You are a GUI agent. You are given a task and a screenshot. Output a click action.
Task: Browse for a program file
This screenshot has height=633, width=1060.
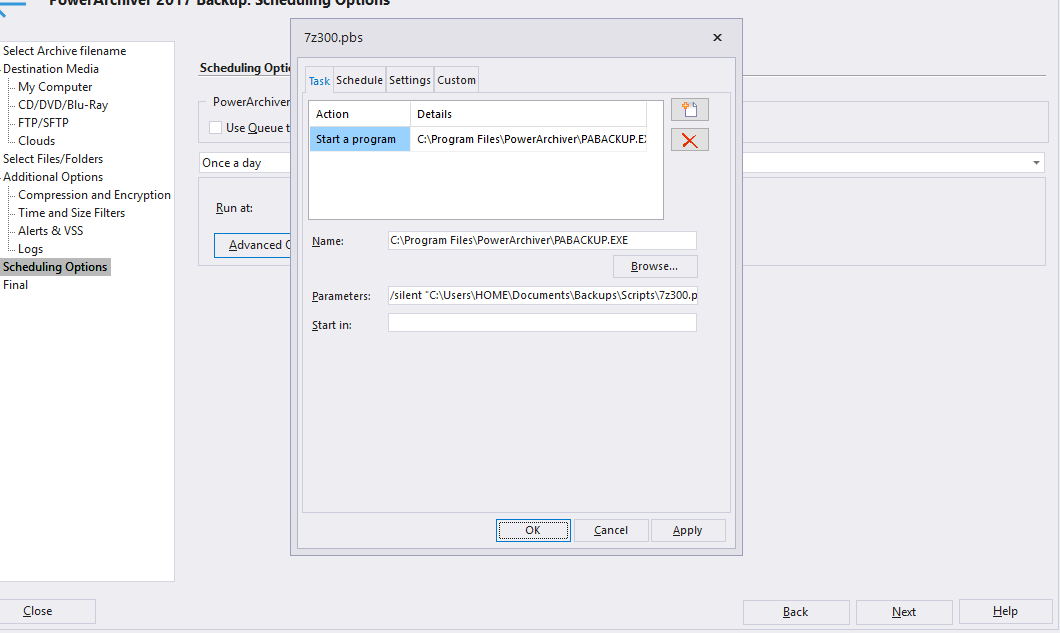(654, 266)
